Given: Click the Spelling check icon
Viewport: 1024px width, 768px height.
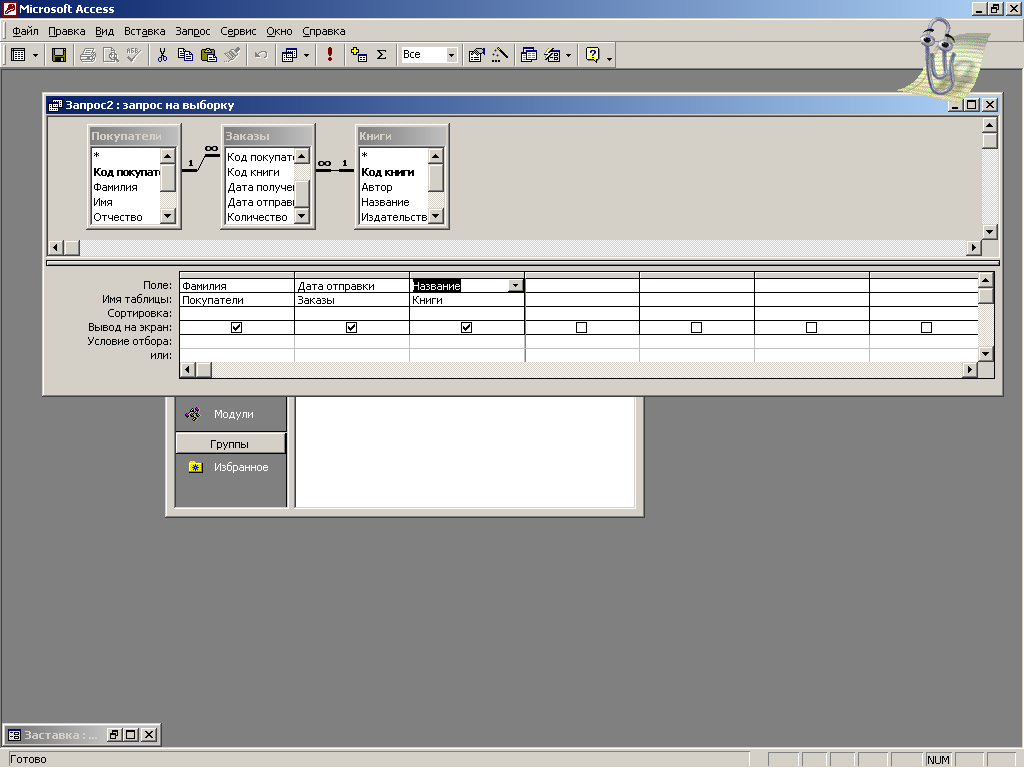Looking at the screenshot, I should point(133,56).
